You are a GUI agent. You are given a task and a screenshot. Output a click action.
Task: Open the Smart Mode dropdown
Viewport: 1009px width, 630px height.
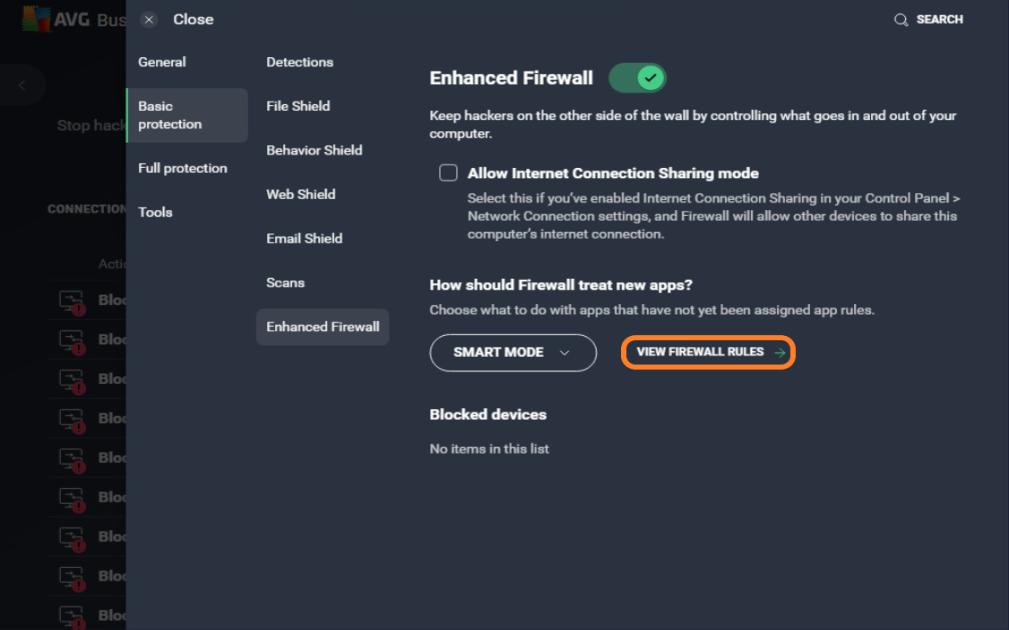point(513,352)
